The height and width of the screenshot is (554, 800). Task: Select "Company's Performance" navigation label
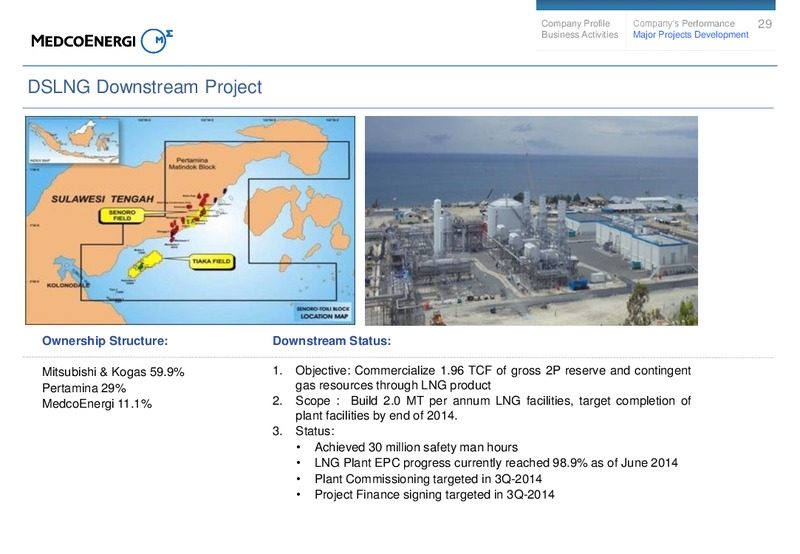684,23
